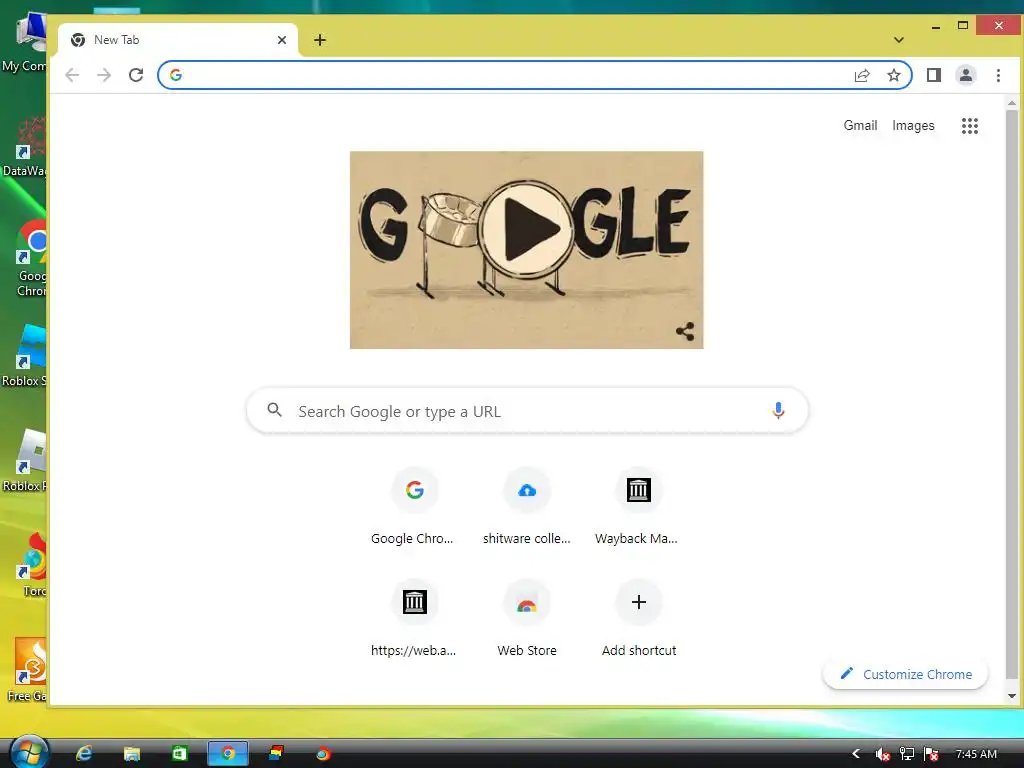Open the Wayback Ma... shortcut
This screenshot has height=768, width=1024.
pos(638,507)
